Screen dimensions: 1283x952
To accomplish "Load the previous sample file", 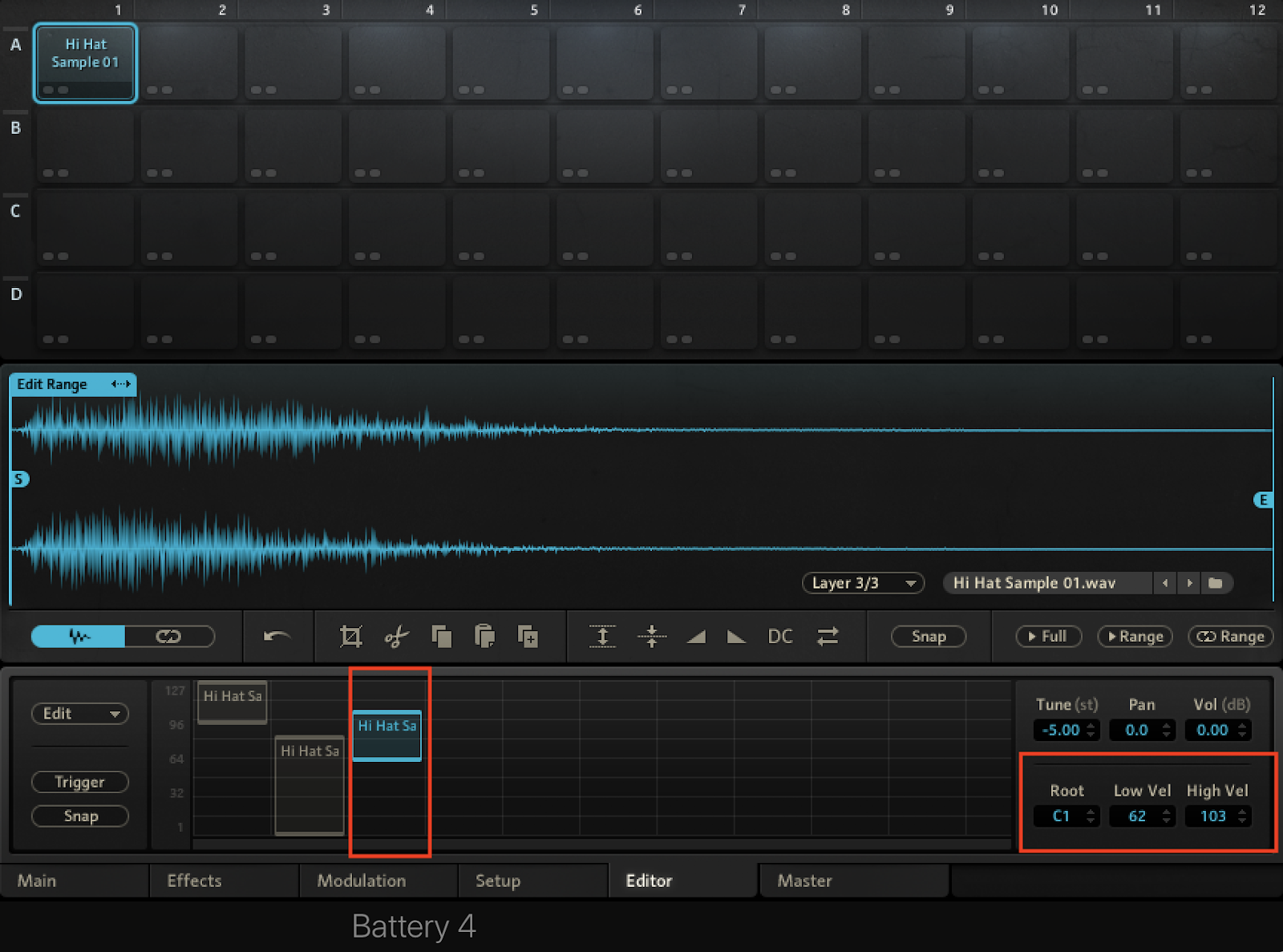I will pos(1165,583).
